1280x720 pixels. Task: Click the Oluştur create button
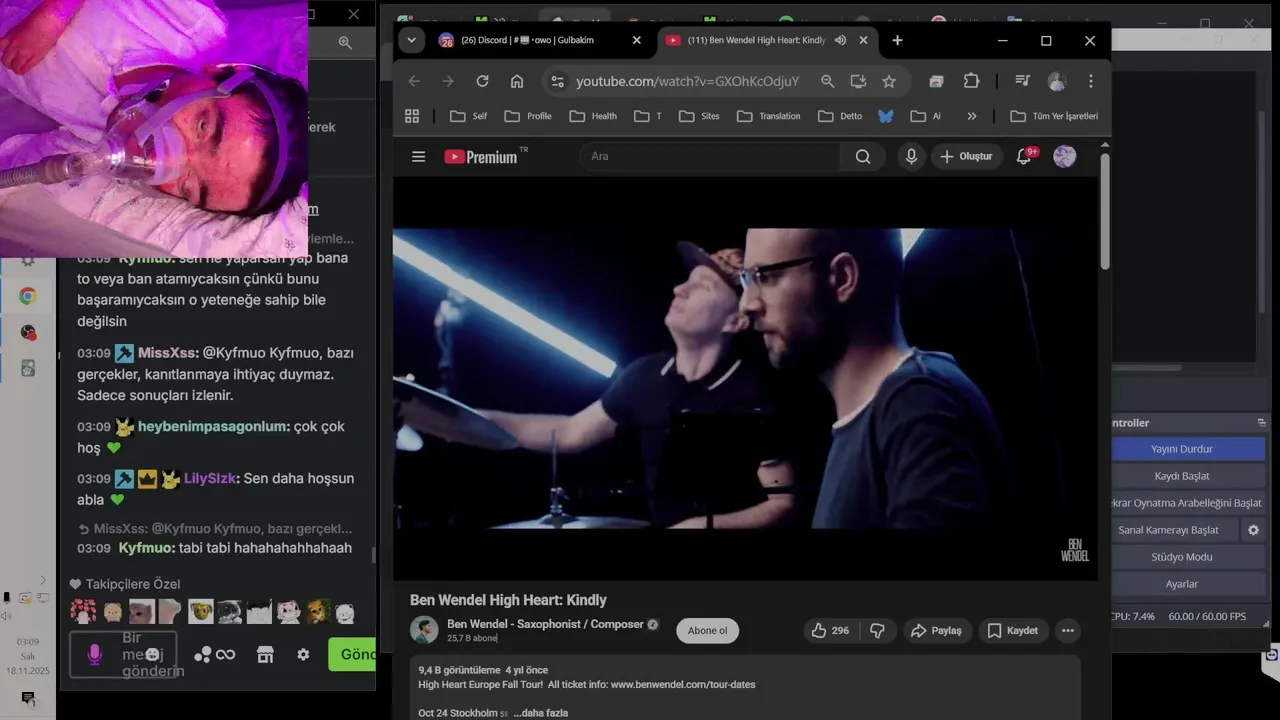966,156
